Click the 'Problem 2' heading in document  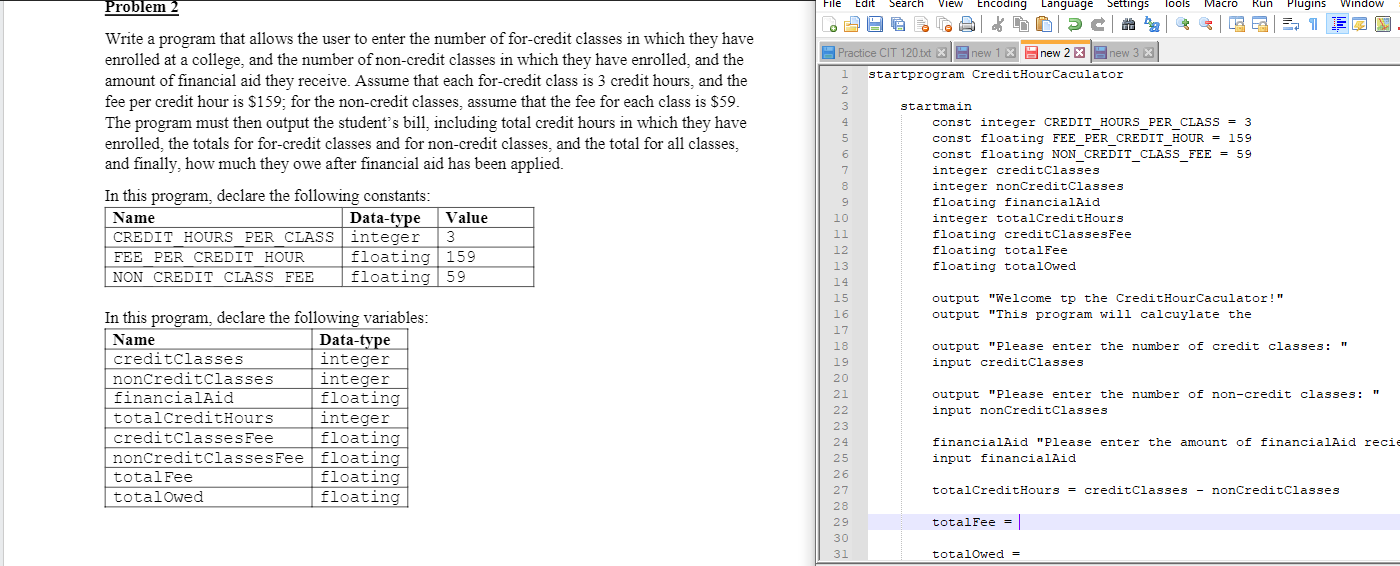coord(142,8)
